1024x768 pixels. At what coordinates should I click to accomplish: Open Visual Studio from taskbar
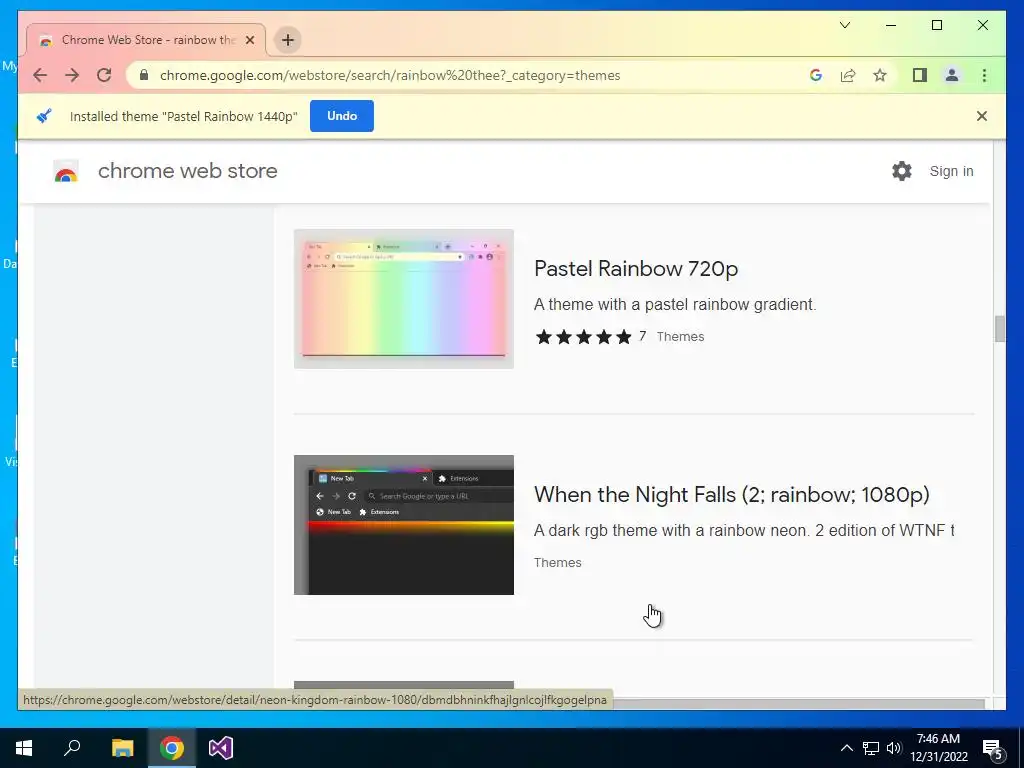coord(221,748)
